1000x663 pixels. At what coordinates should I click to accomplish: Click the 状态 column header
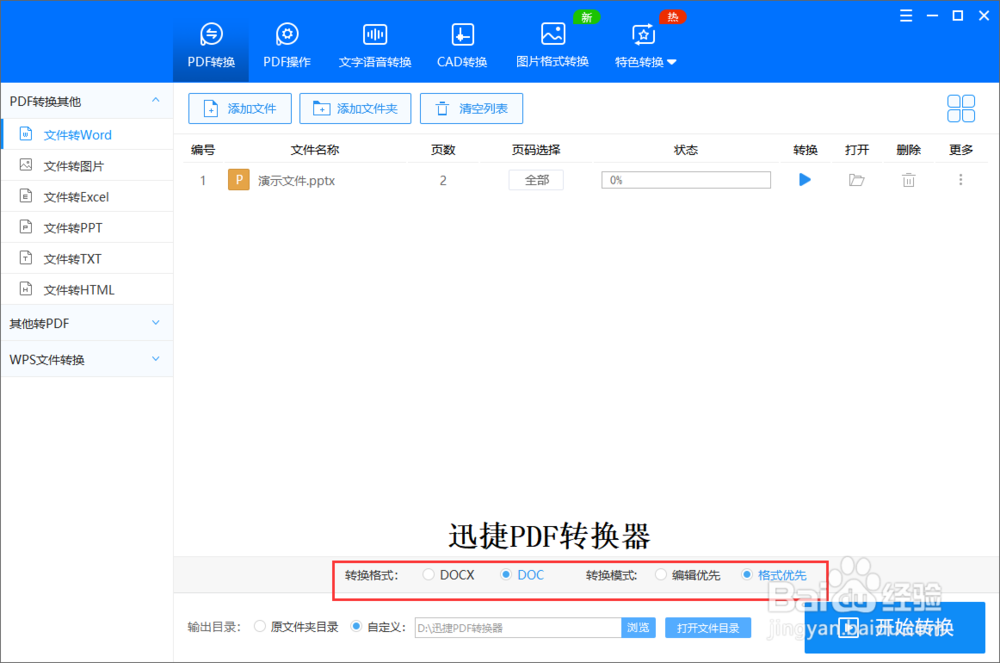coord(686,150)
